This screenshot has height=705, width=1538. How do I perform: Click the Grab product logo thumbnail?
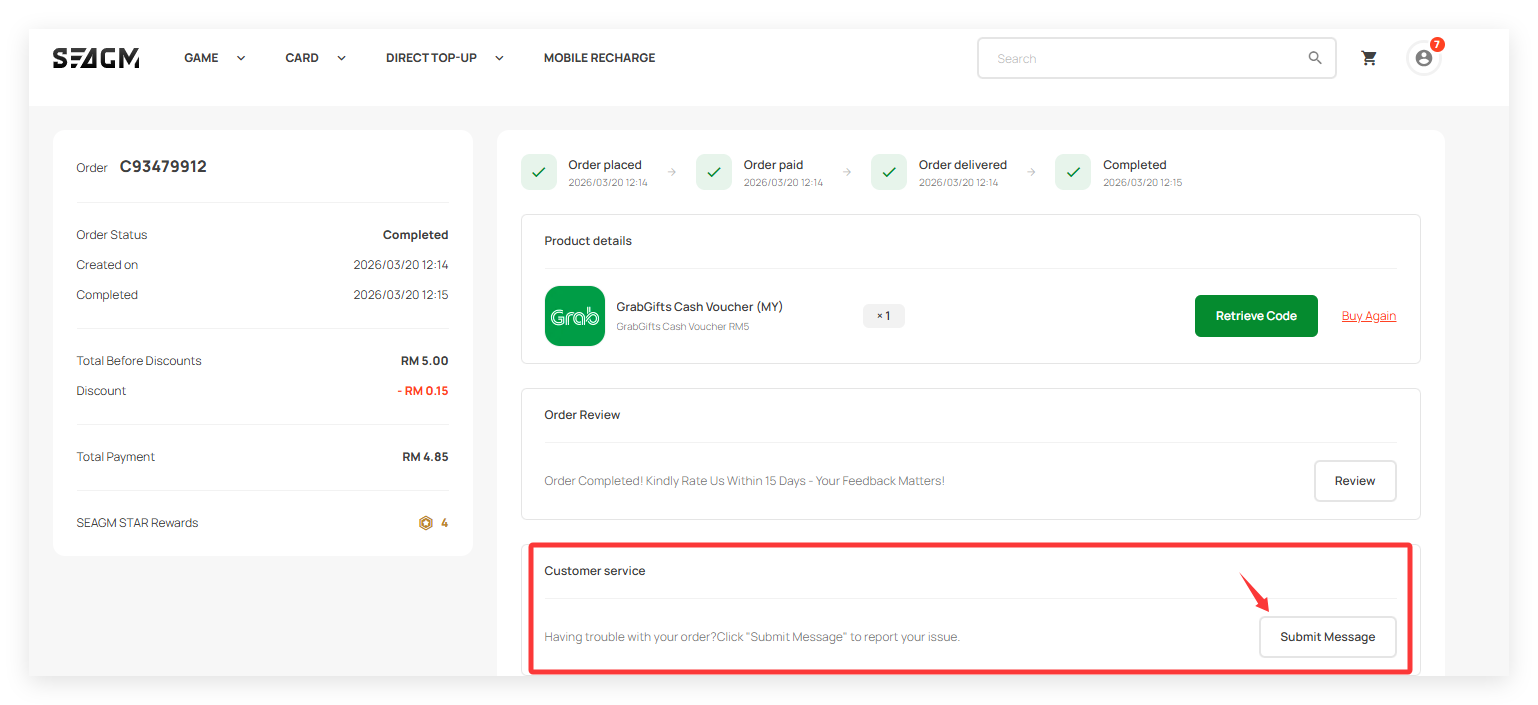tap(575, 316)
